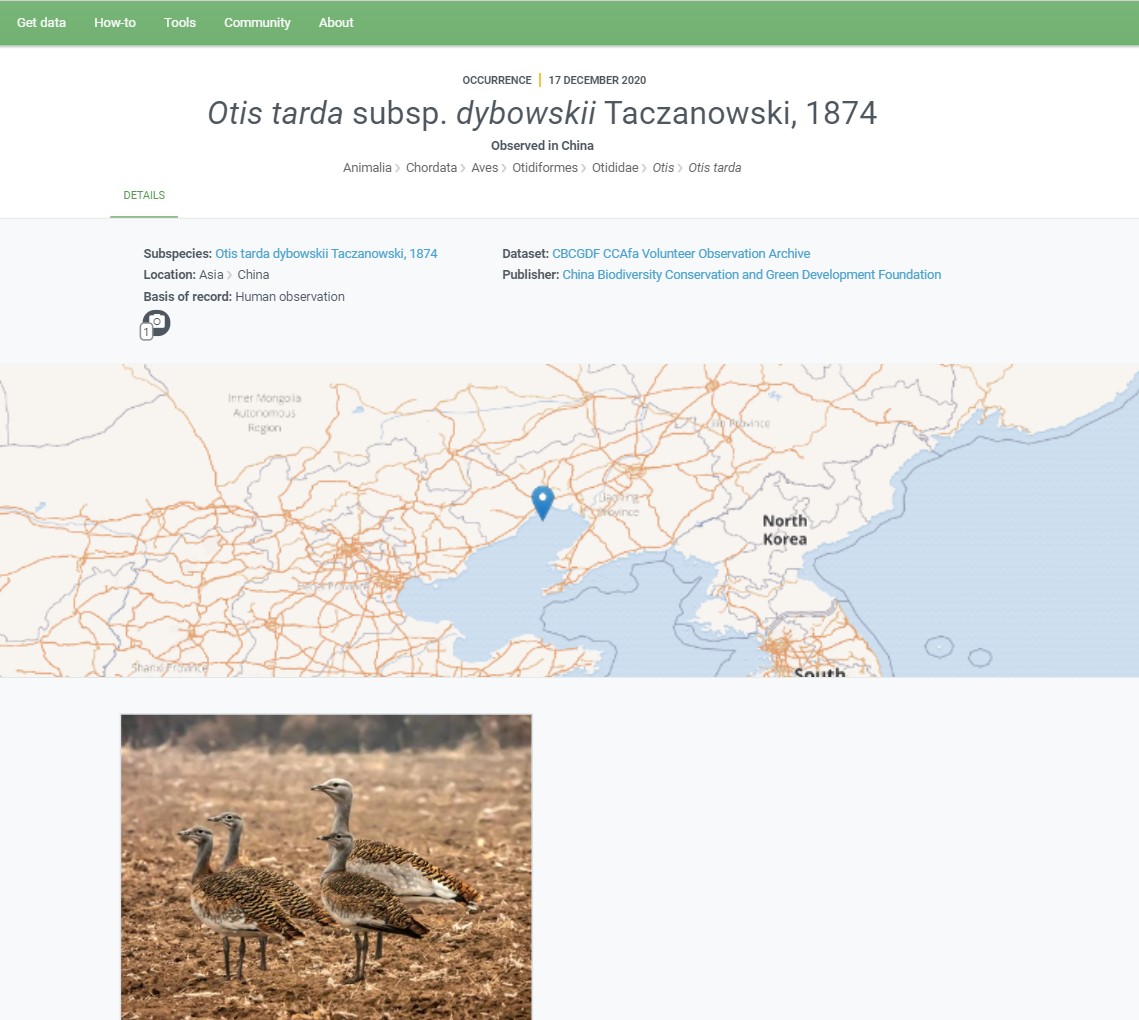Open the Get data menu
Image resolution: width=1139 pixels, height=1020 pixels.
point(41,23)
